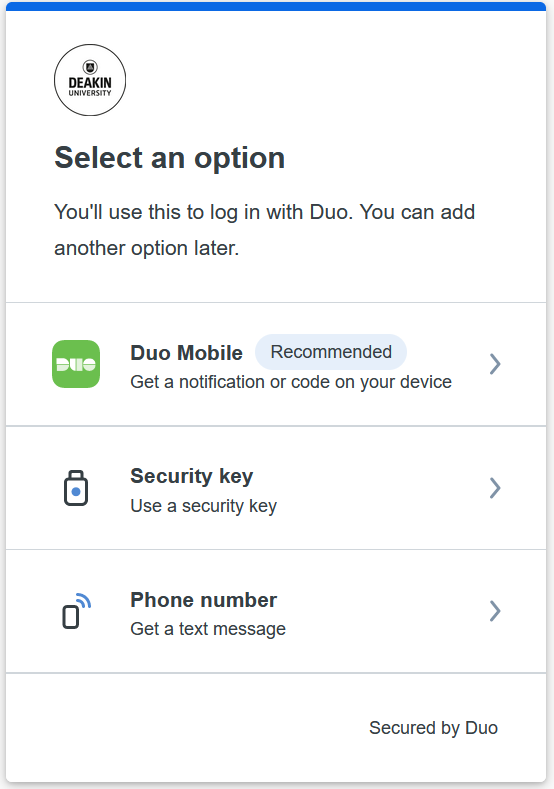
Task: Open the Duo Mobile row chevron arrow
Action: tap(495, 364)
